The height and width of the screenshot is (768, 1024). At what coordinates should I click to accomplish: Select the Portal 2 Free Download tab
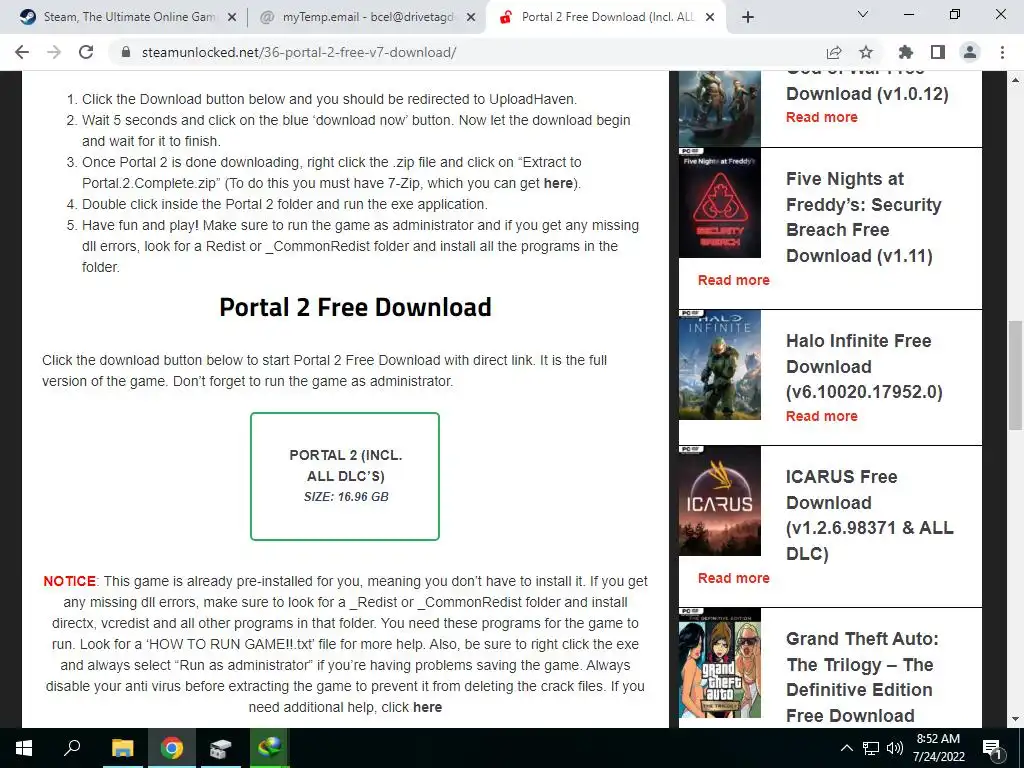607,17
